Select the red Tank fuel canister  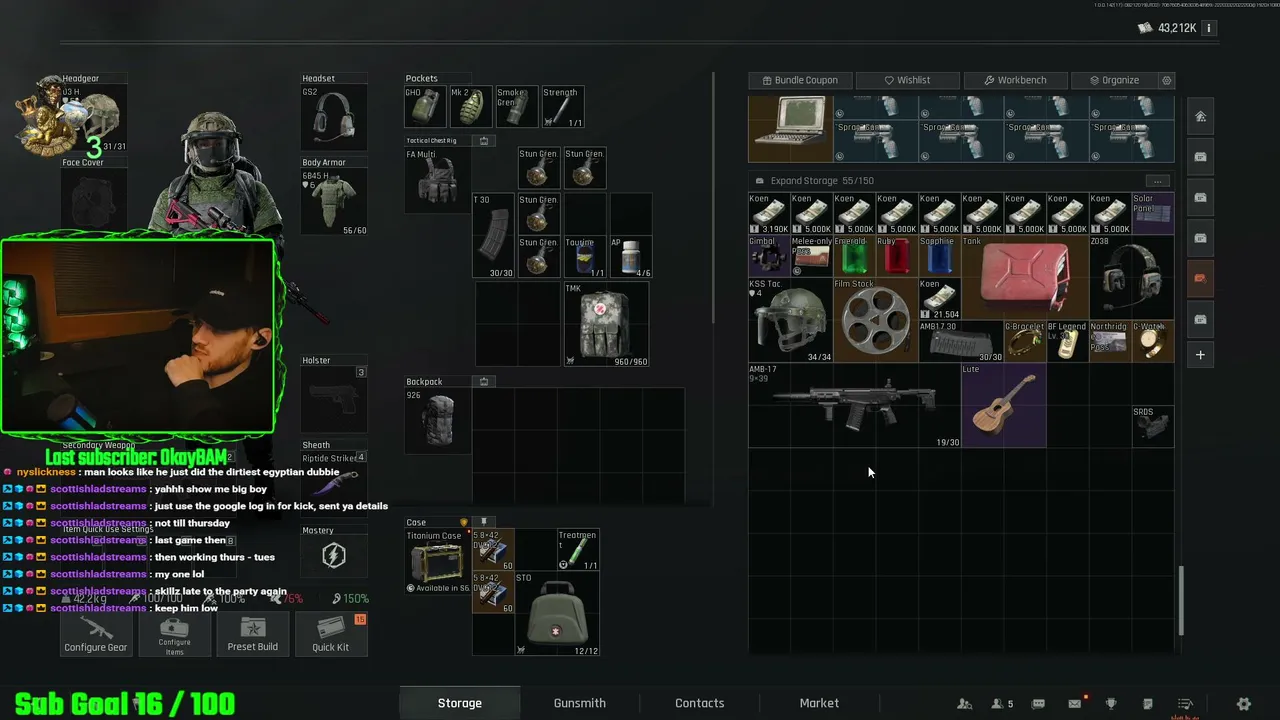pyautogui.click(x=1024, y=278)
